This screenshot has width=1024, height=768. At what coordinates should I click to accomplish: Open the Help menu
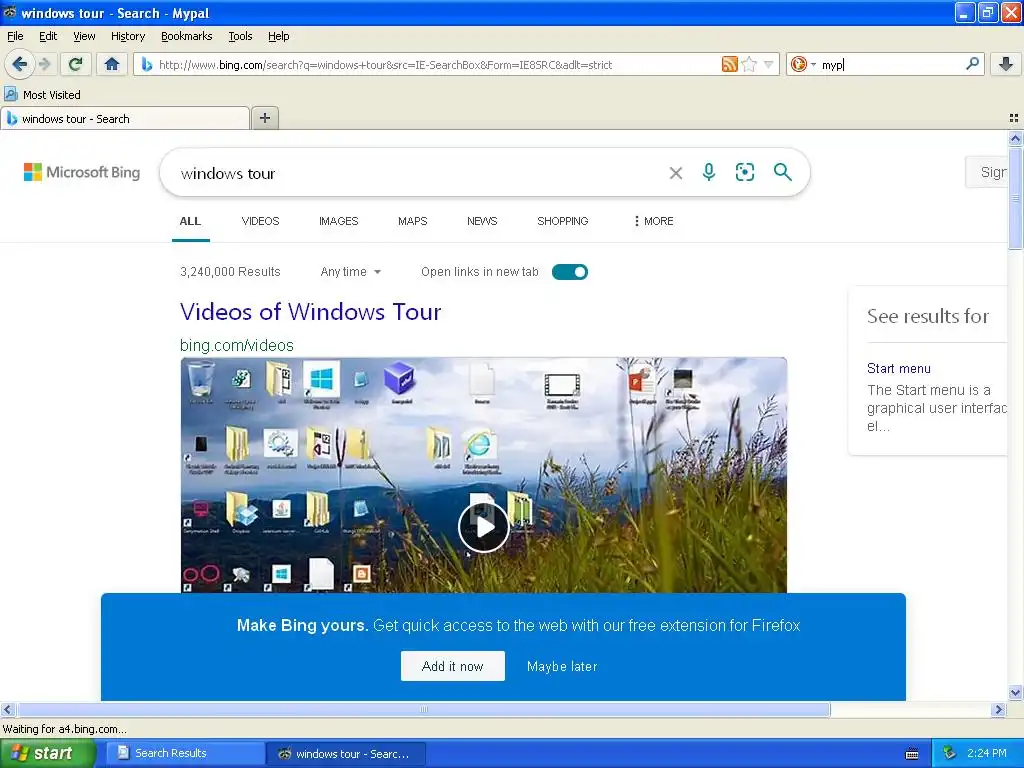pyautogui.click(x=278, y=36)
